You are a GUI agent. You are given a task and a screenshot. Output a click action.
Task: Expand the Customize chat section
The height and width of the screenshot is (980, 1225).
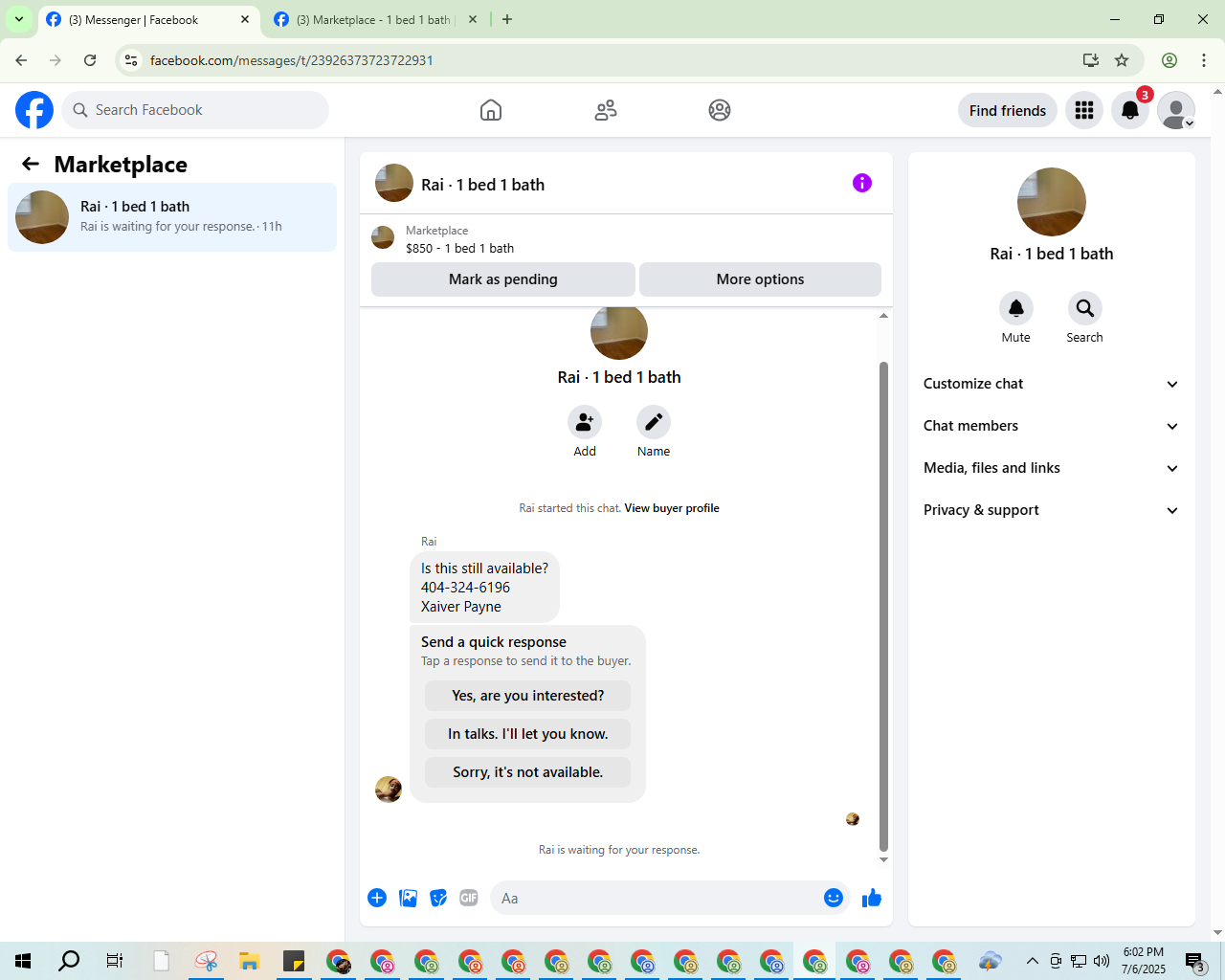click(x=1052, y=384)
